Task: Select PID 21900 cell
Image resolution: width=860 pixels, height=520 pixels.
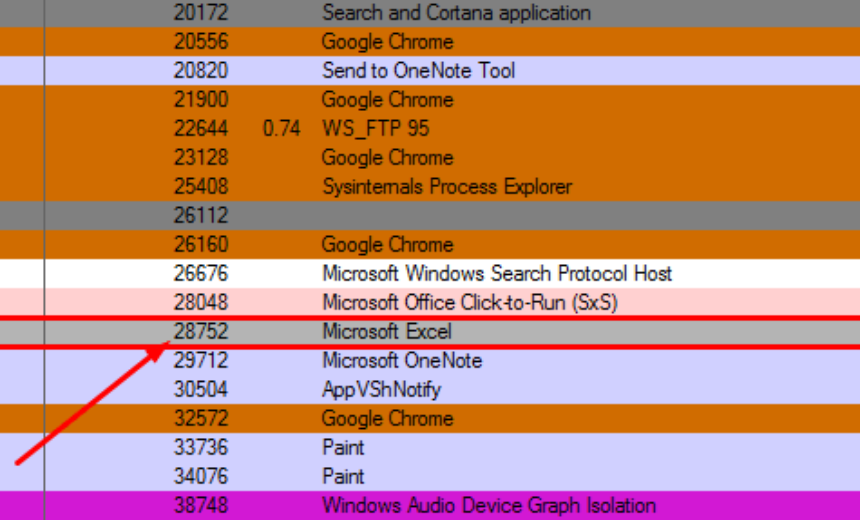Action: pyautogui.click(x=201, y=100)
